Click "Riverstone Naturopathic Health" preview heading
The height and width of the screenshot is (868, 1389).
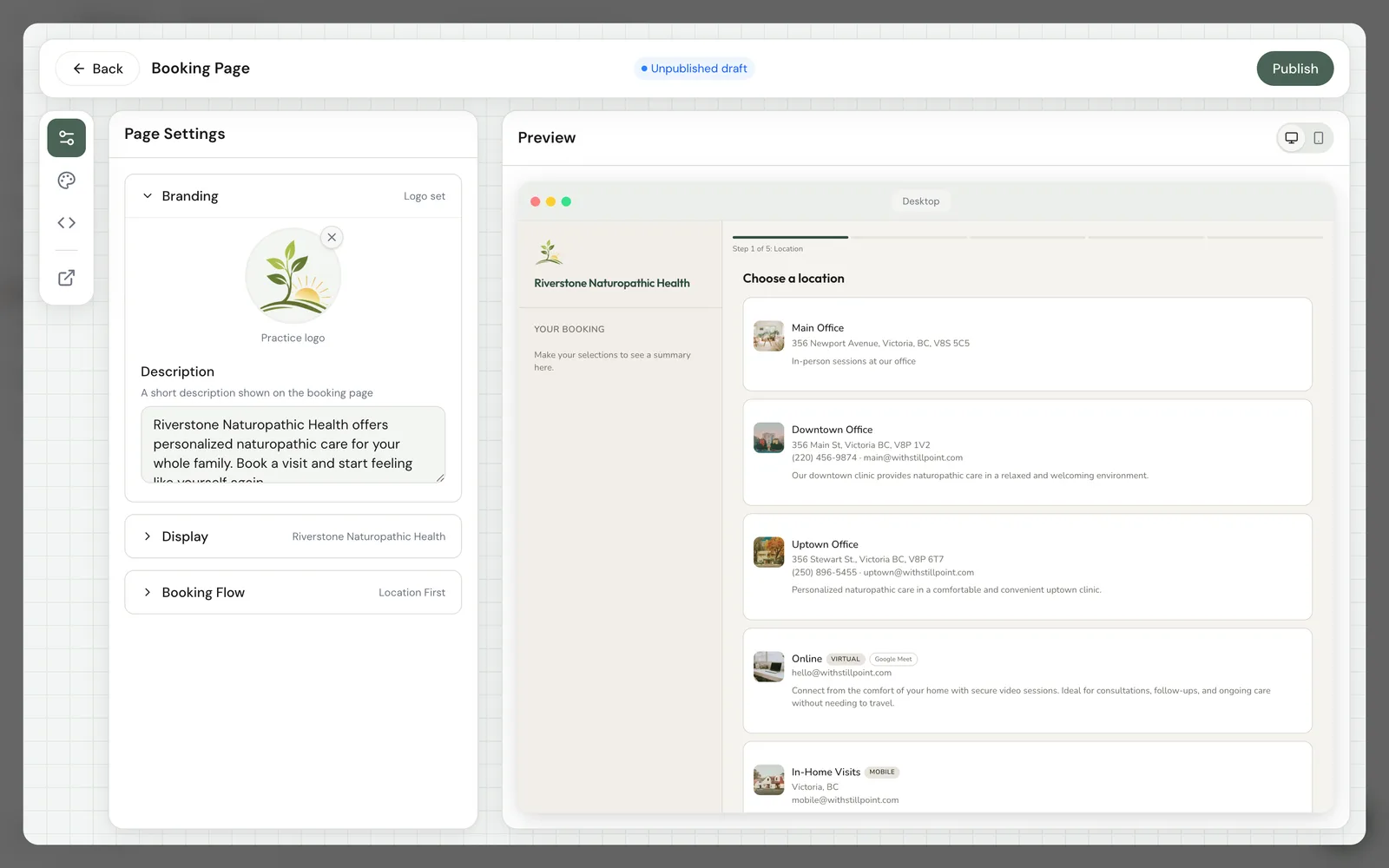pos(612,283)
